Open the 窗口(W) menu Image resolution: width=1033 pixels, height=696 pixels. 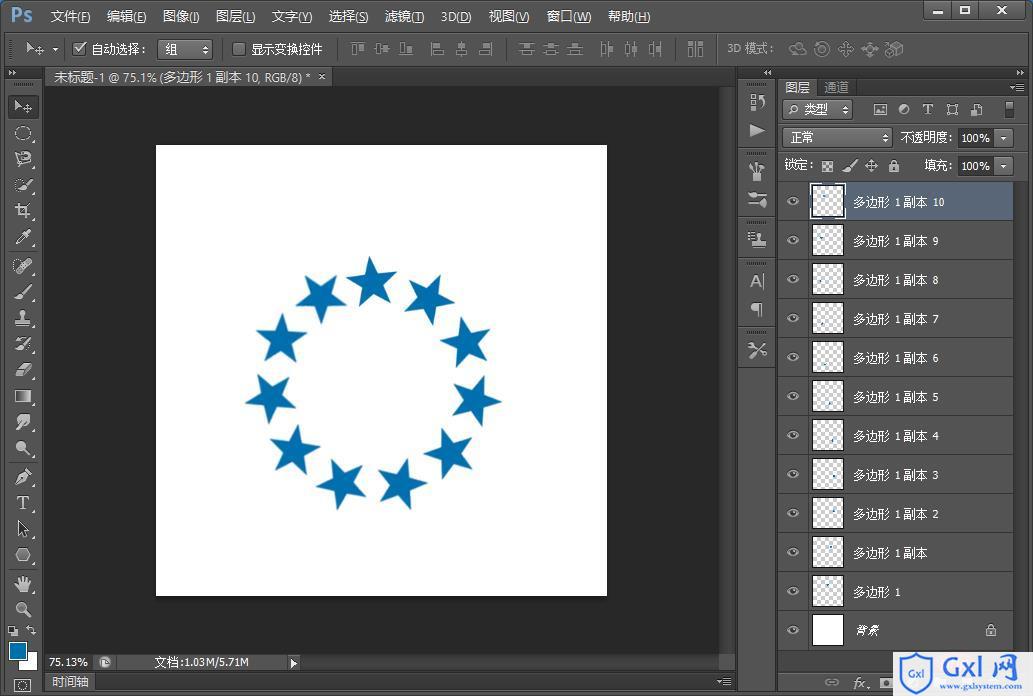pos(569,16)
